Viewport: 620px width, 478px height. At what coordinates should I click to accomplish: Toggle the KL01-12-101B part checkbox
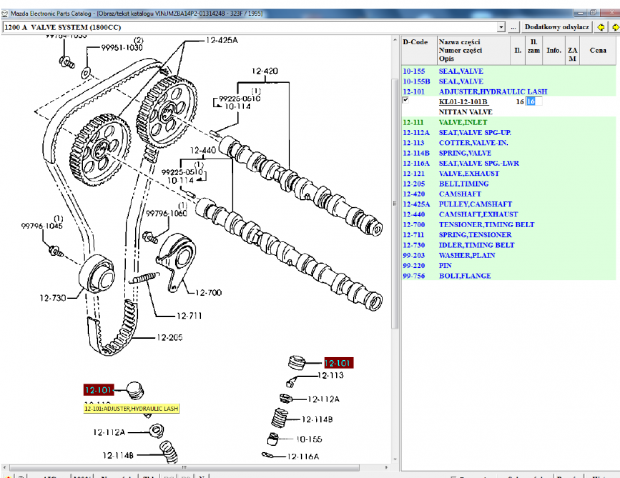(x=405, y=100)
